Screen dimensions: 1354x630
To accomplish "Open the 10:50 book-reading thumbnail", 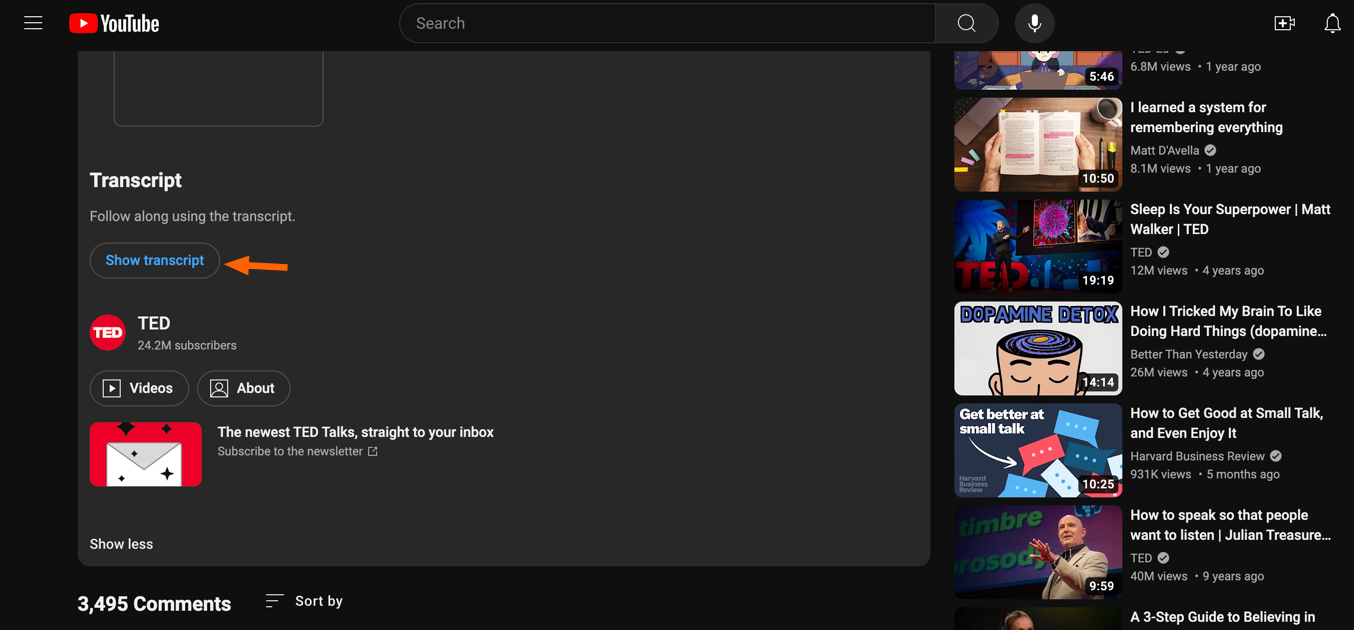I will [1038, 145].
